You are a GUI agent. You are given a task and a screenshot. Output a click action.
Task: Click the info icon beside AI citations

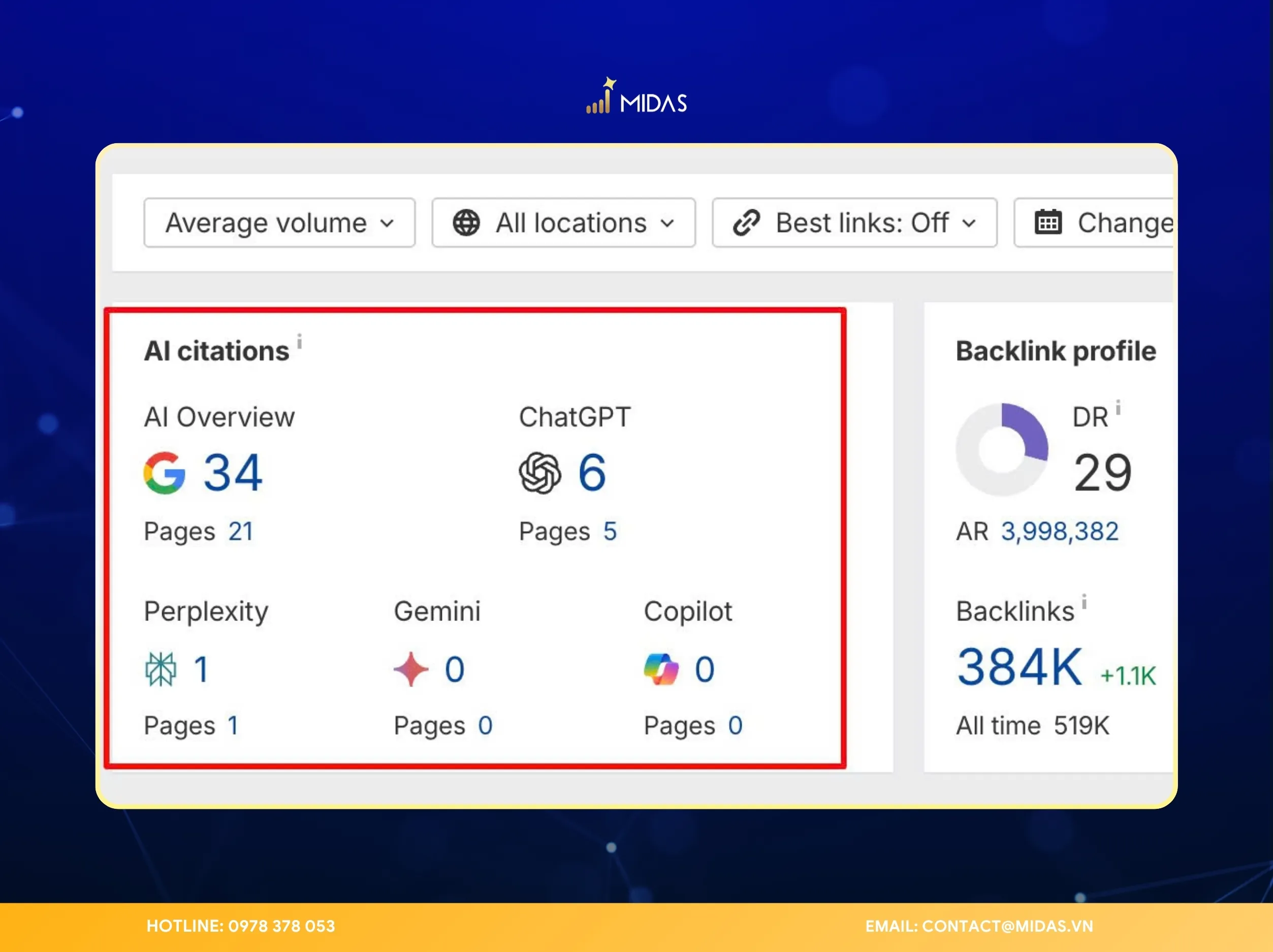coord(299,341)
